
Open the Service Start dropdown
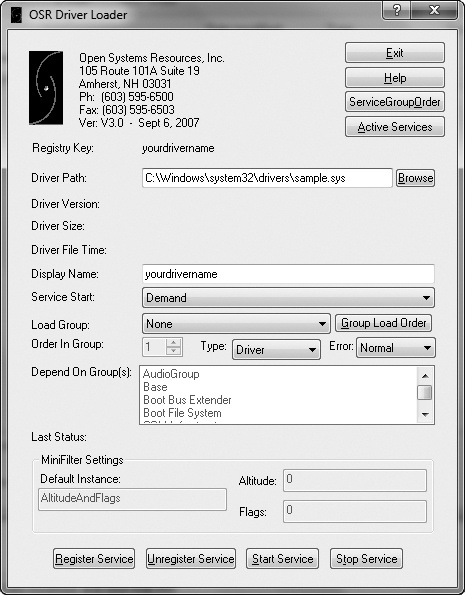click(288, 298)
